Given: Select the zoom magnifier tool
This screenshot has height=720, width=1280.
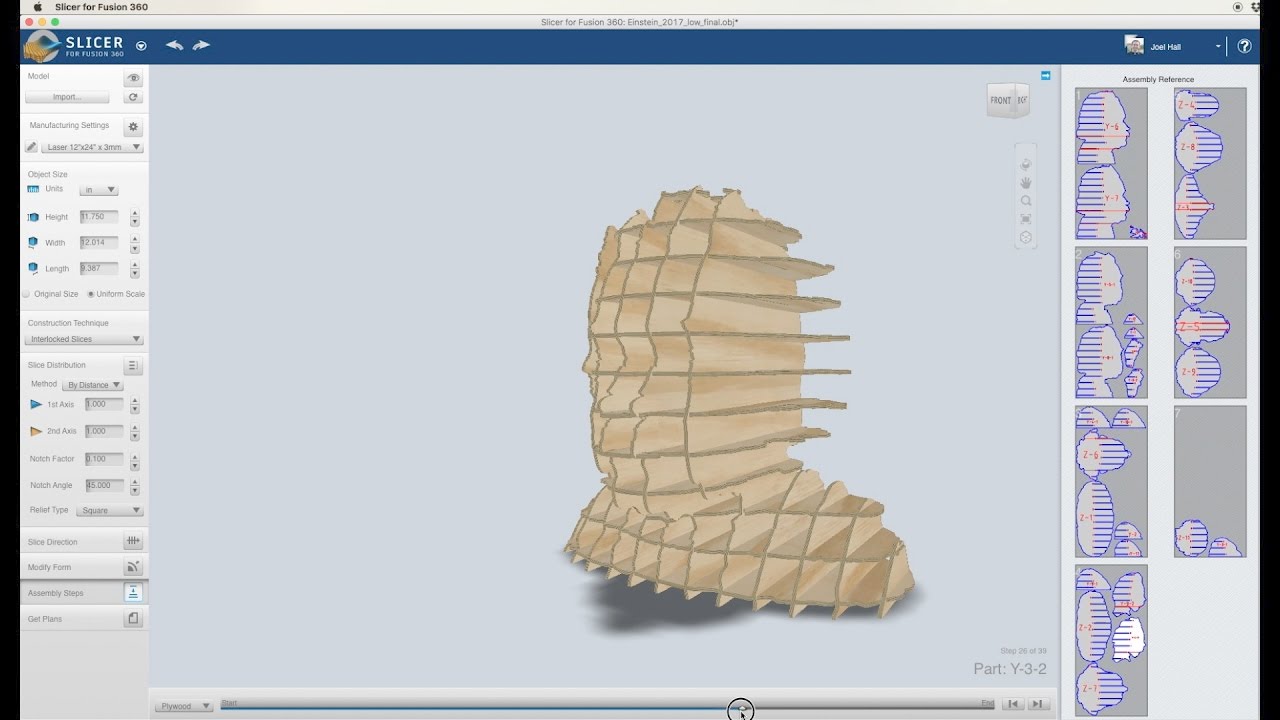Looking at the screenshot, I should [1025, 201].
